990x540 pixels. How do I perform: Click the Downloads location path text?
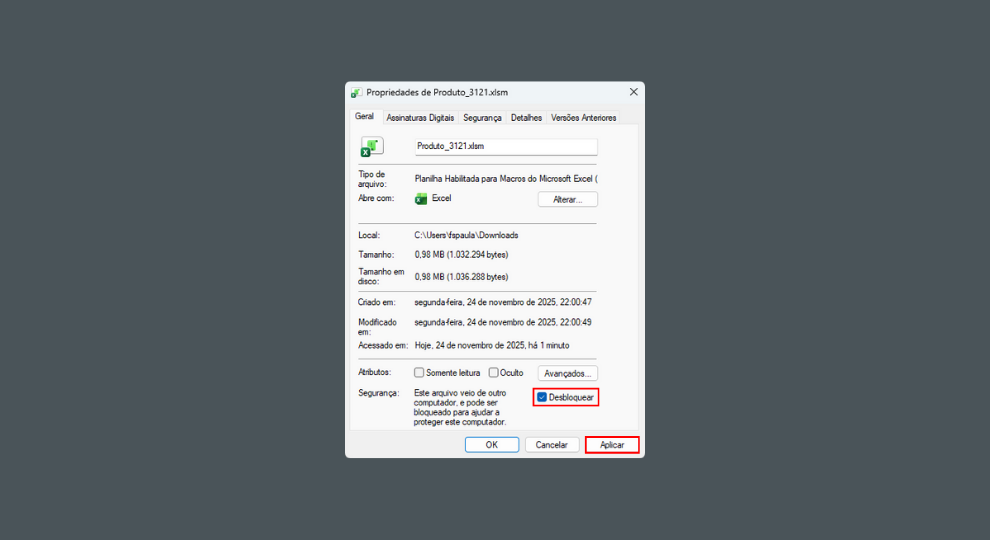467,235
